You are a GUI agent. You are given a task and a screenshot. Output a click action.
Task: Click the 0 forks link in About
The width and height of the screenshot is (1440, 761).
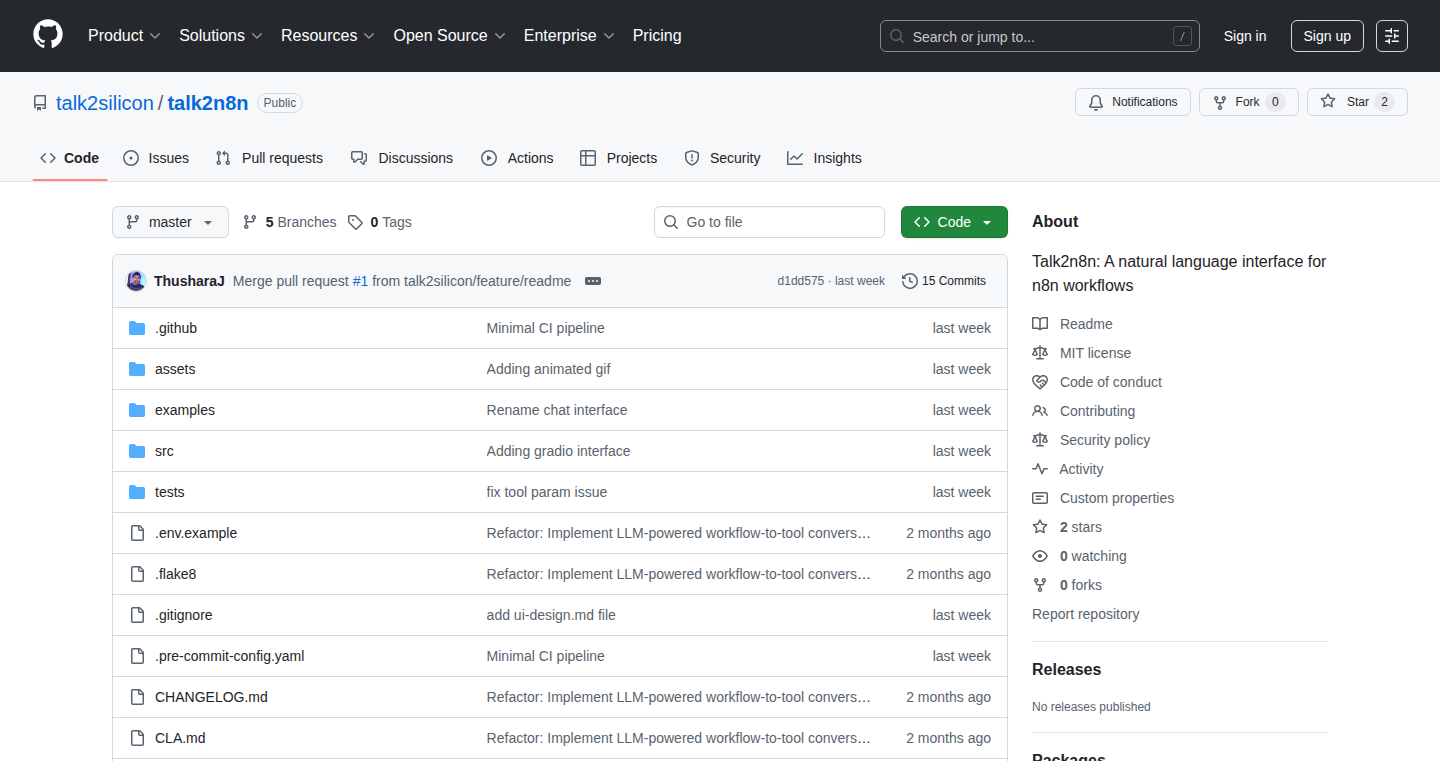coord(1081,585)
